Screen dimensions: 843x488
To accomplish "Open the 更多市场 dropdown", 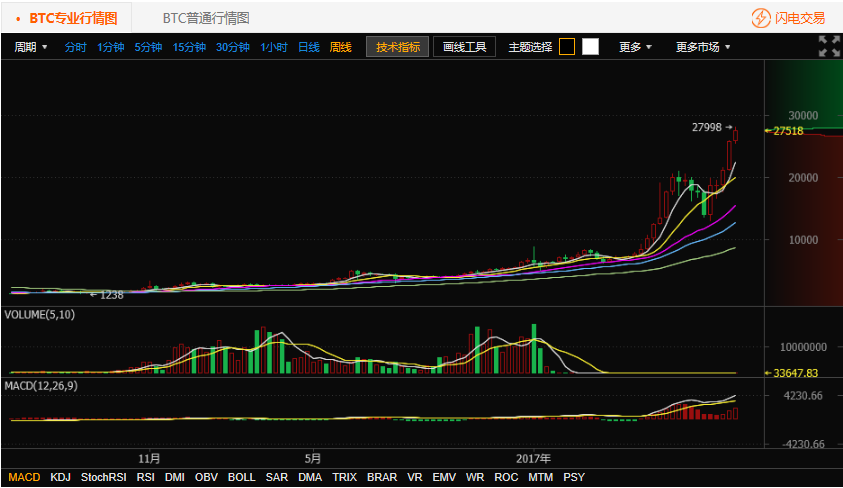I will 703,47.
